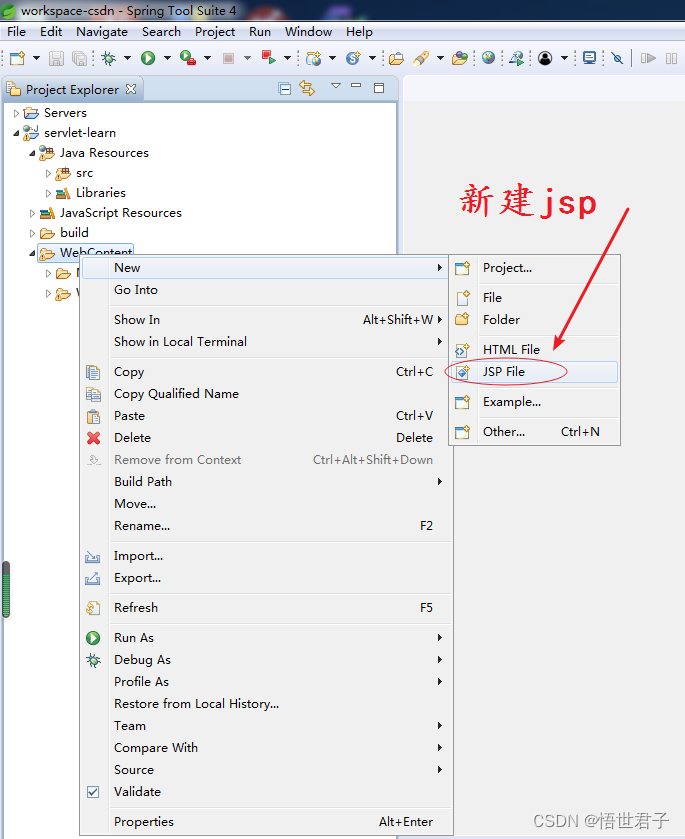Click the Open Type folder icon

[397, 58]
